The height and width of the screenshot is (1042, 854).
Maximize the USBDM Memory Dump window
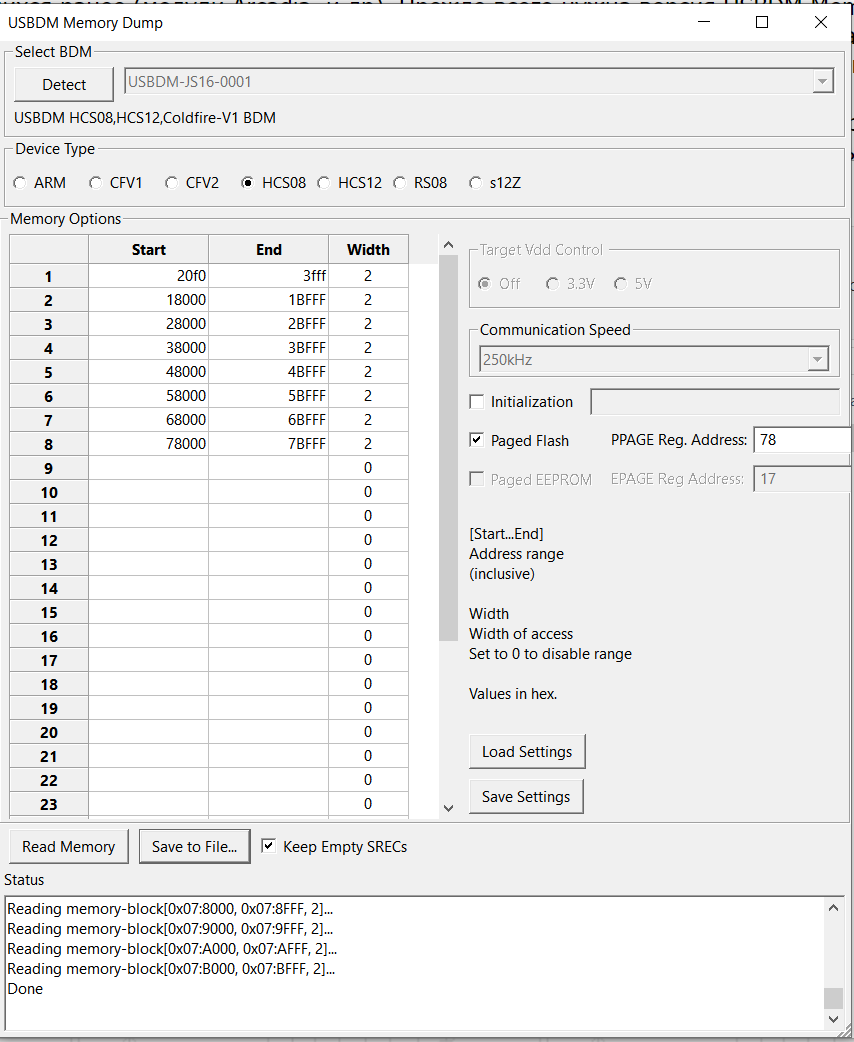coord(762,22)
